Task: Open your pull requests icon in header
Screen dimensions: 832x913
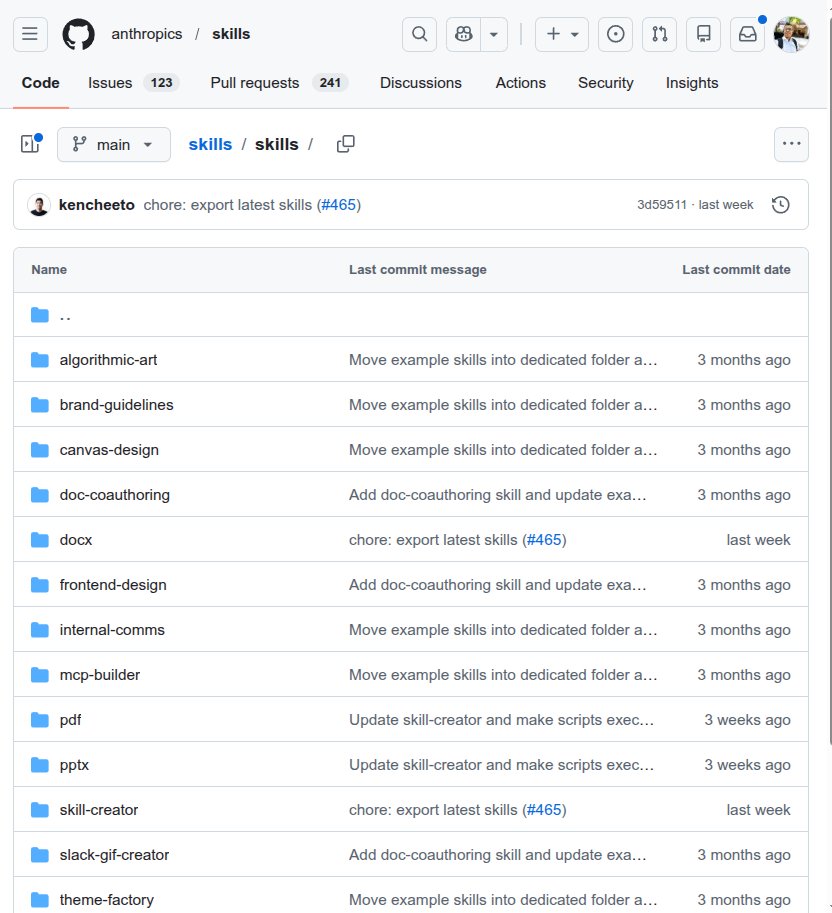Action: coord(660,34)
